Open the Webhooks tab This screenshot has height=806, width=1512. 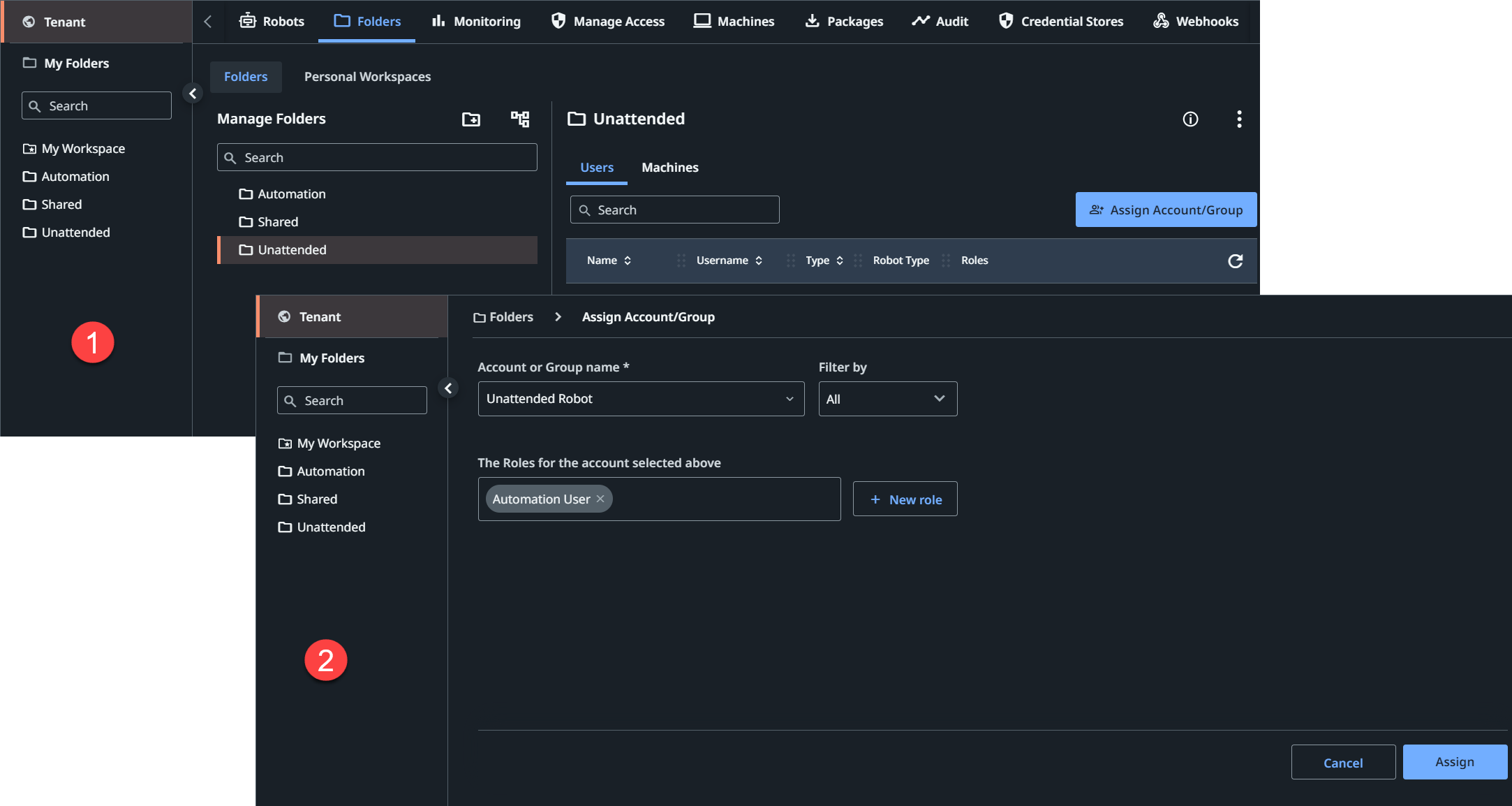pyautogui.click(x=1196, y=21)
